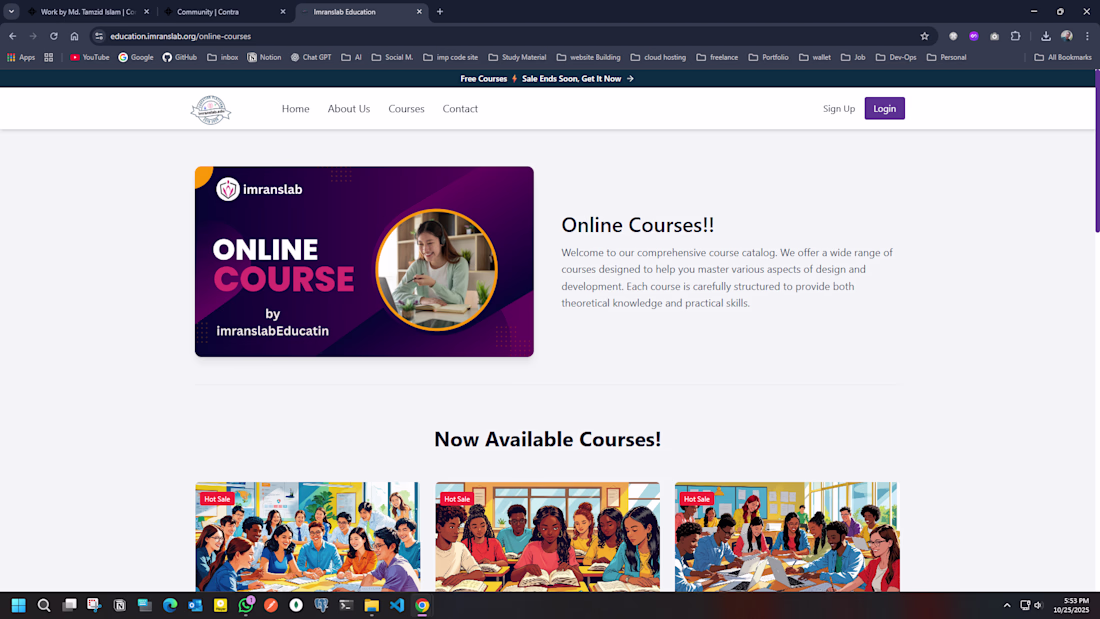Open Outlook from the taskbar
The height and width of the screenshot is (619, 1100).
195,605
